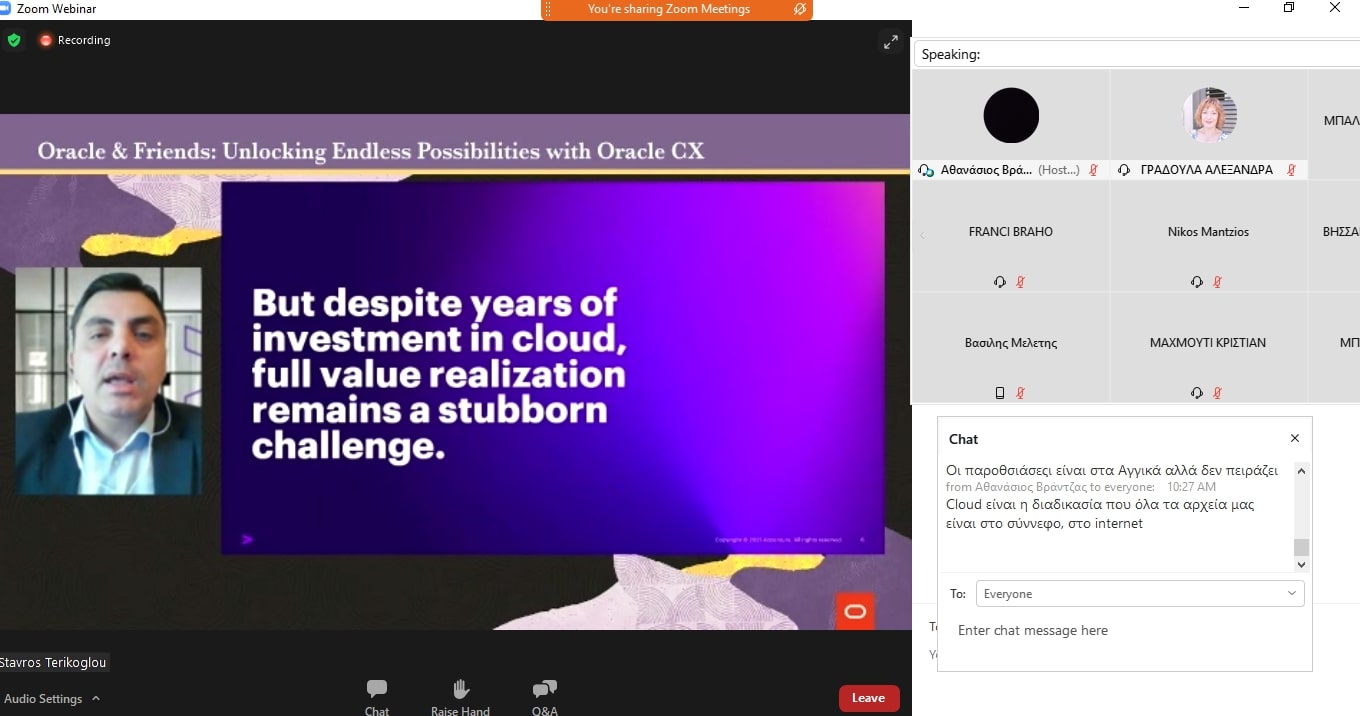
Task: Click the red Leave button
Action: 868,698
